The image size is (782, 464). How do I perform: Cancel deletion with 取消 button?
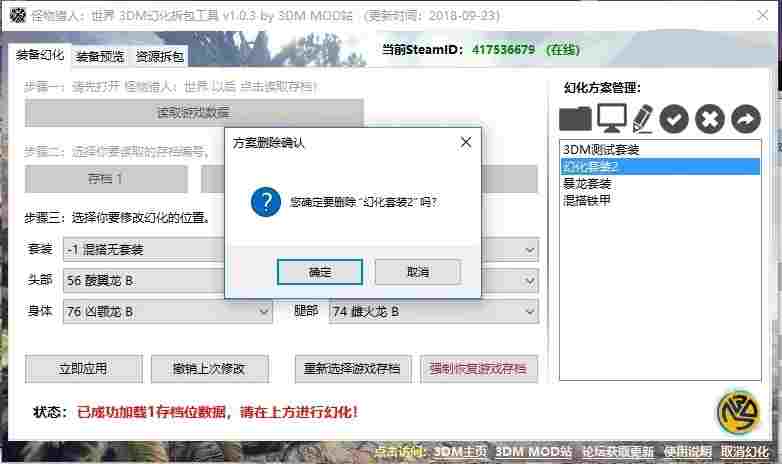[x=417, y=272]
